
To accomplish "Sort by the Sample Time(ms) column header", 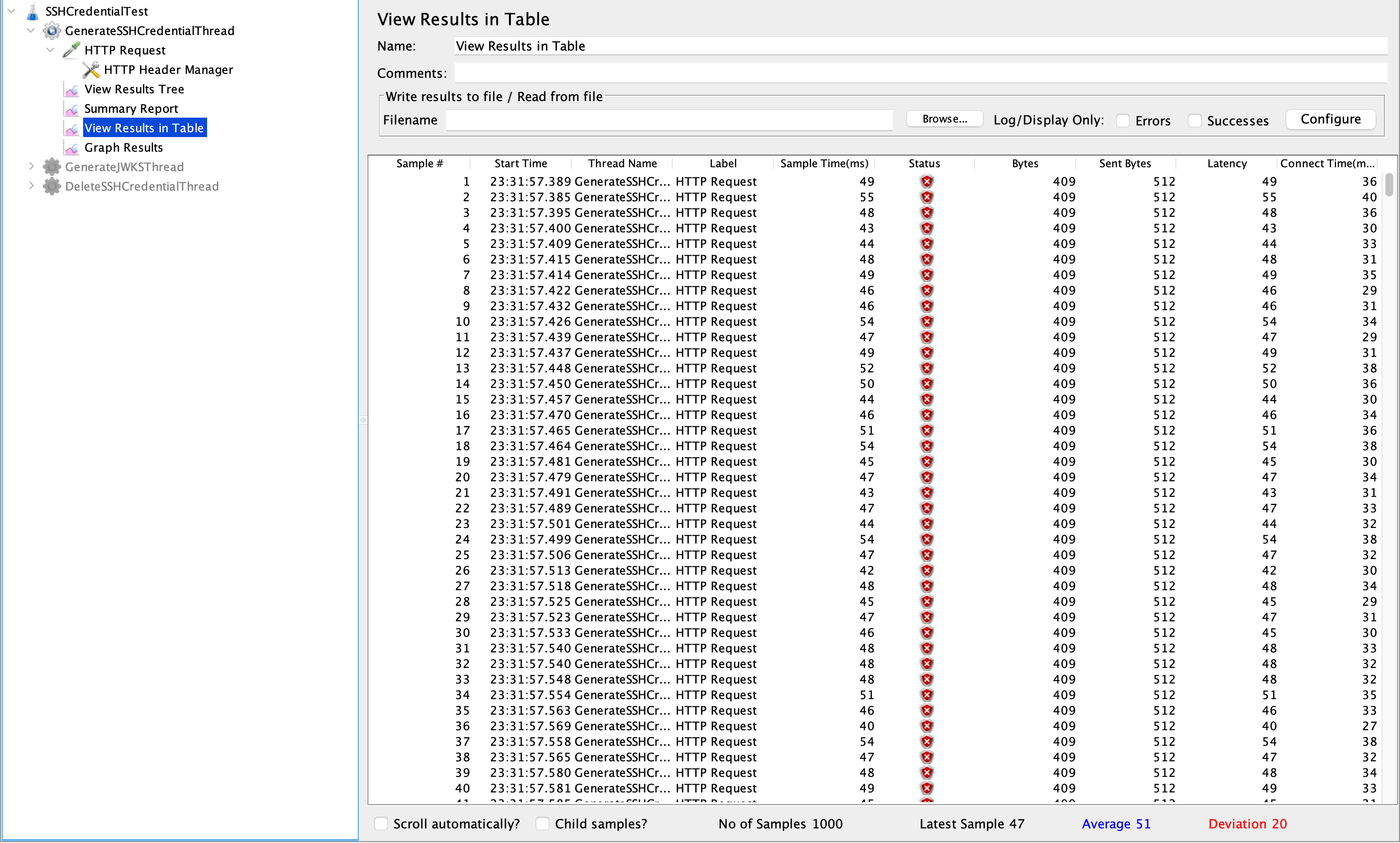I will point(823,164).
